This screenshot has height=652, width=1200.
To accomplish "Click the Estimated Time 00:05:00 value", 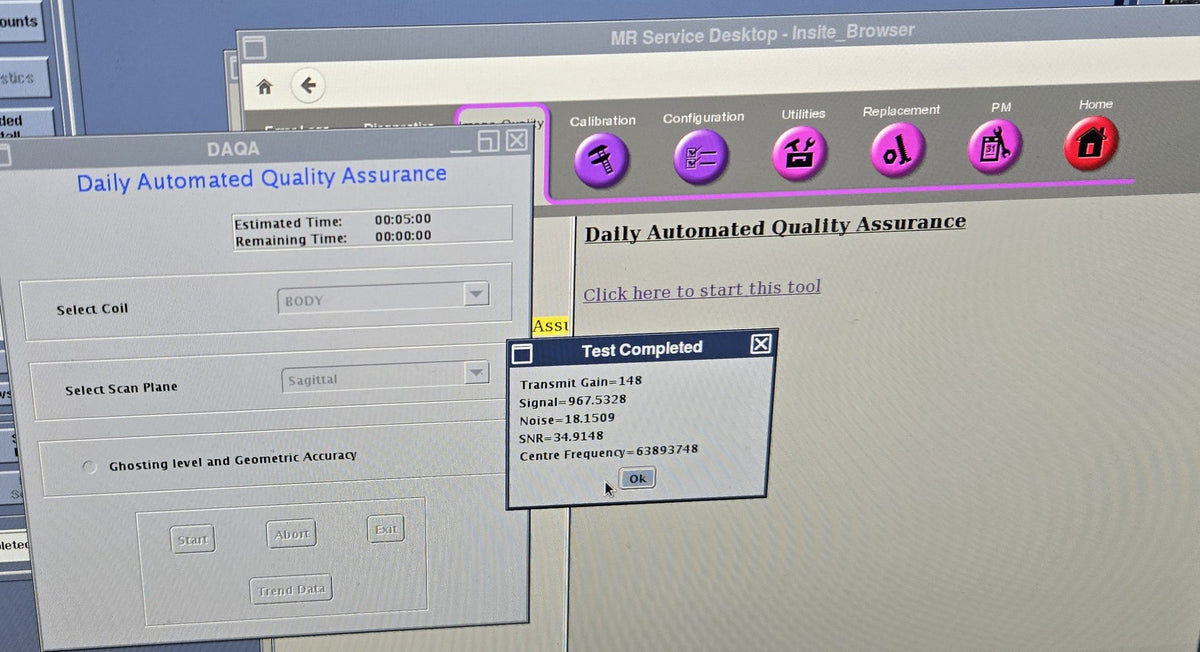I will coord(403,219).
